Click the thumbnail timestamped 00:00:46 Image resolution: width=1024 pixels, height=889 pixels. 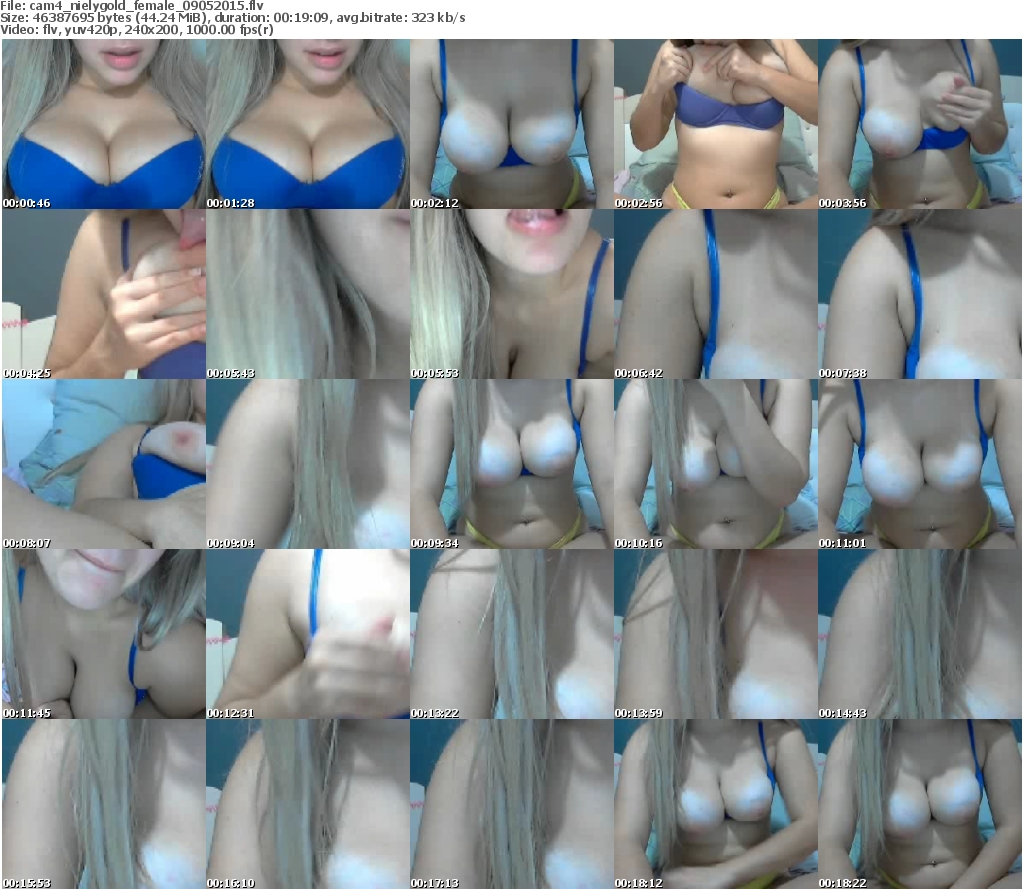103,124
